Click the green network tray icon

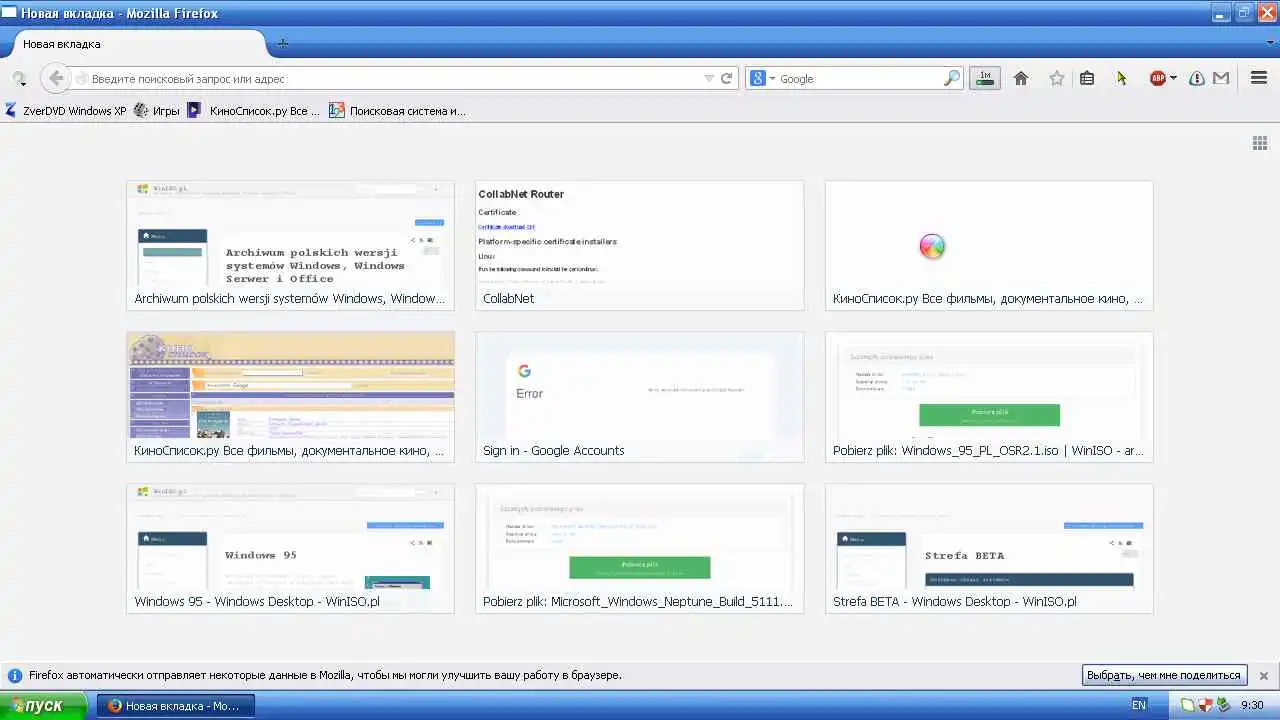[x=1222, y=705]
